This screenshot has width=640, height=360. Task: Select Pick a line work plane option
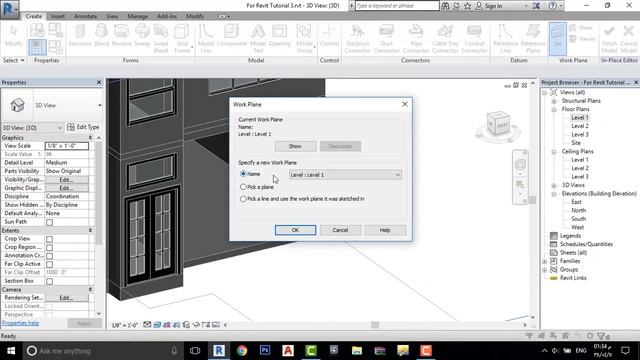[x=243, y=199]
